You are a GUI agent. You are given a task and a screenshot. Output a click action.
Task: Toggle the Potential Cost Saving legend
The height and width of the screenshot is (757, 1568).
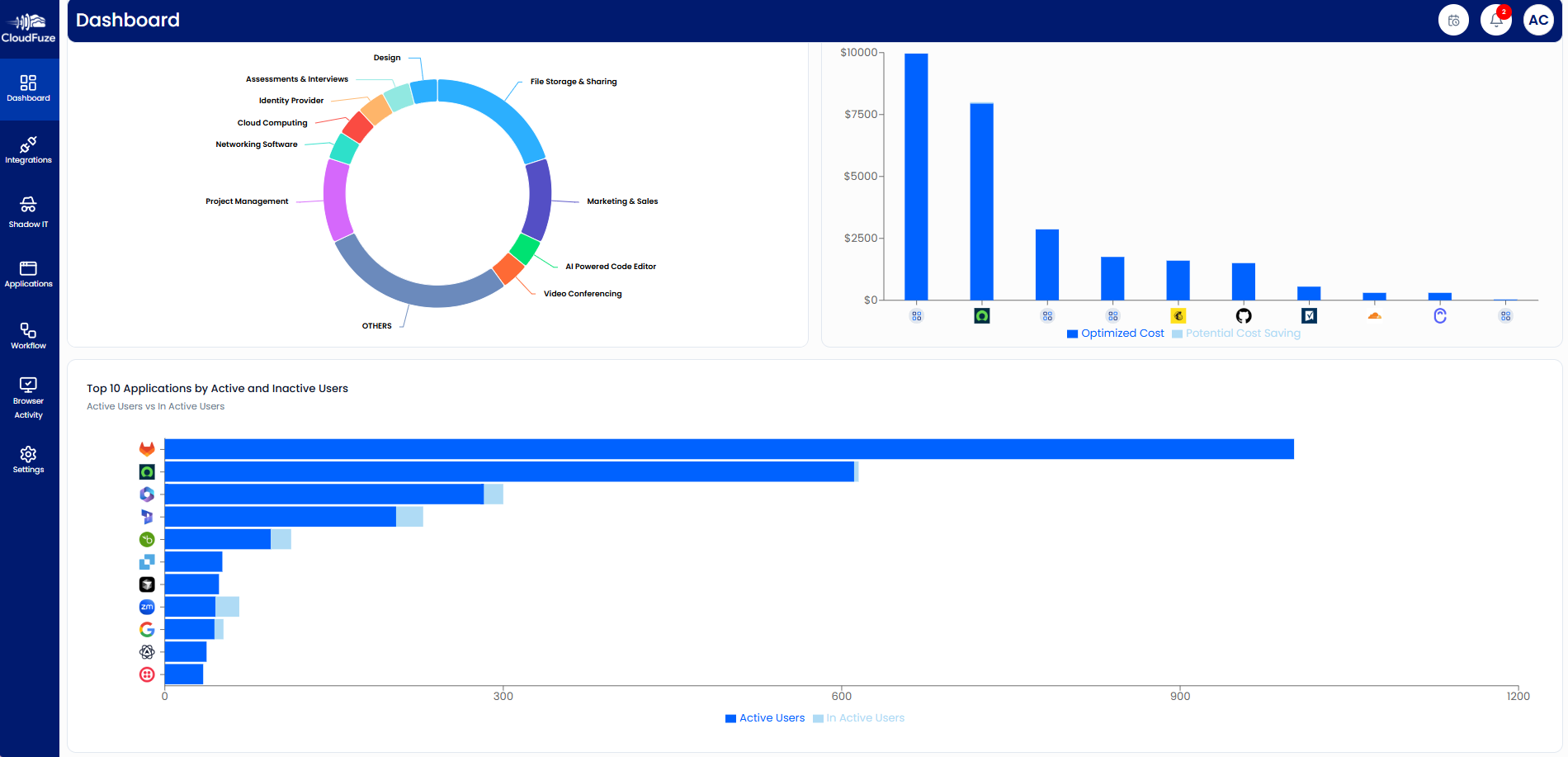point(1235,333)
